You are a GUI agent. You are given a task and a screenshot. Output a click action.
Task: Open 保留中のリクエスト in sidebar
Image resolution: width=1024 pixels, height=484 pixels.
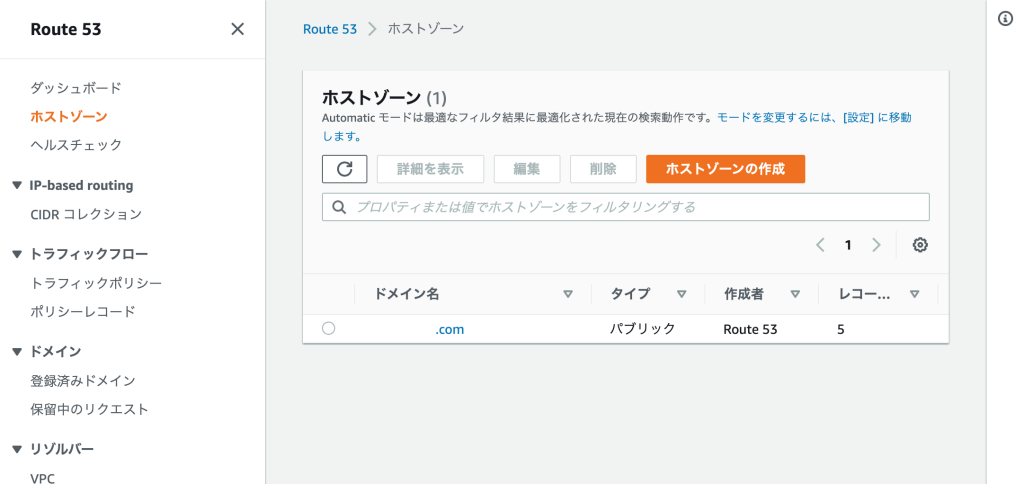click(89, 410)
